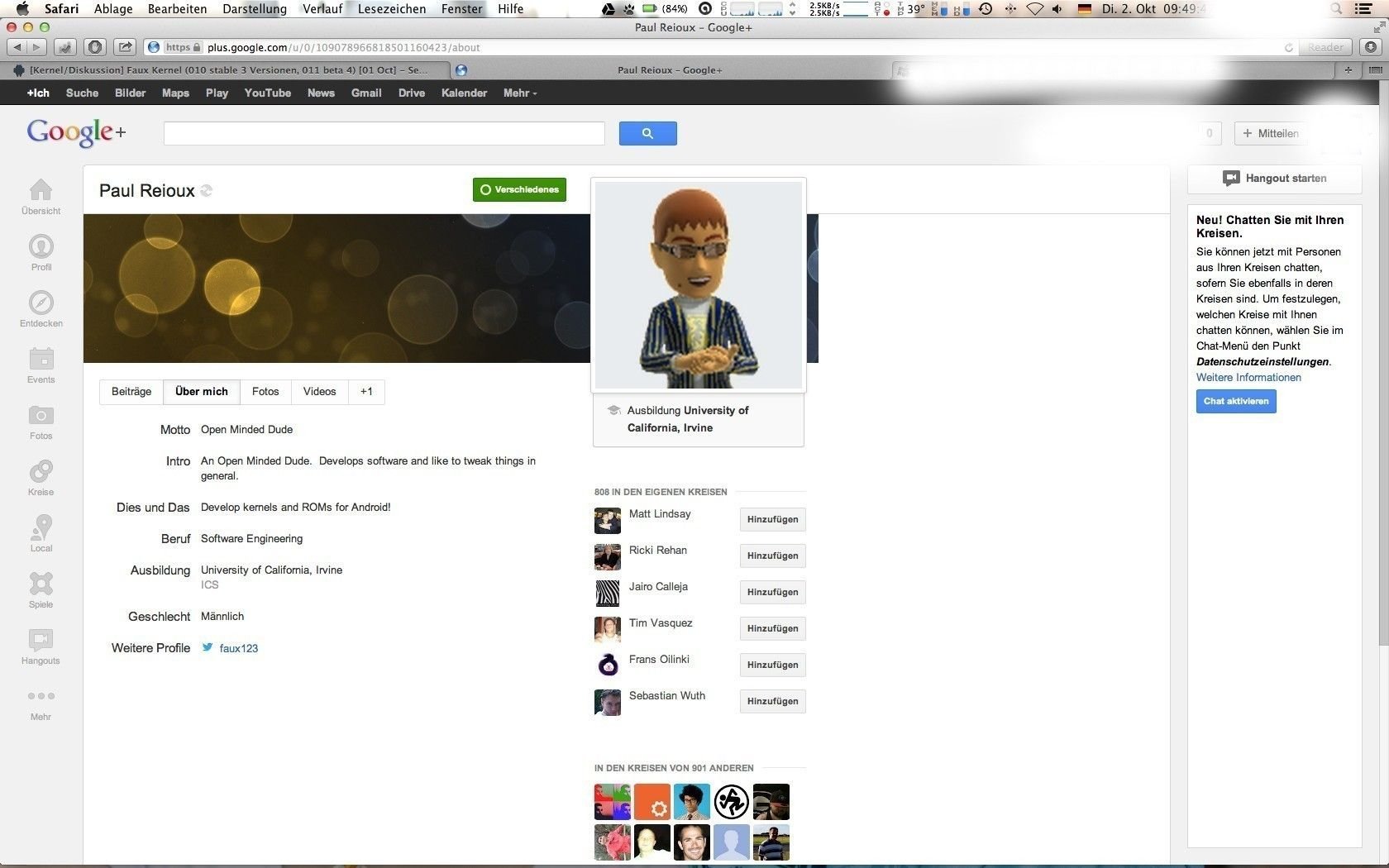Screen dimensions: 1389x868
Task: Open the Apple menu
Action: click(x=22, y=9)
